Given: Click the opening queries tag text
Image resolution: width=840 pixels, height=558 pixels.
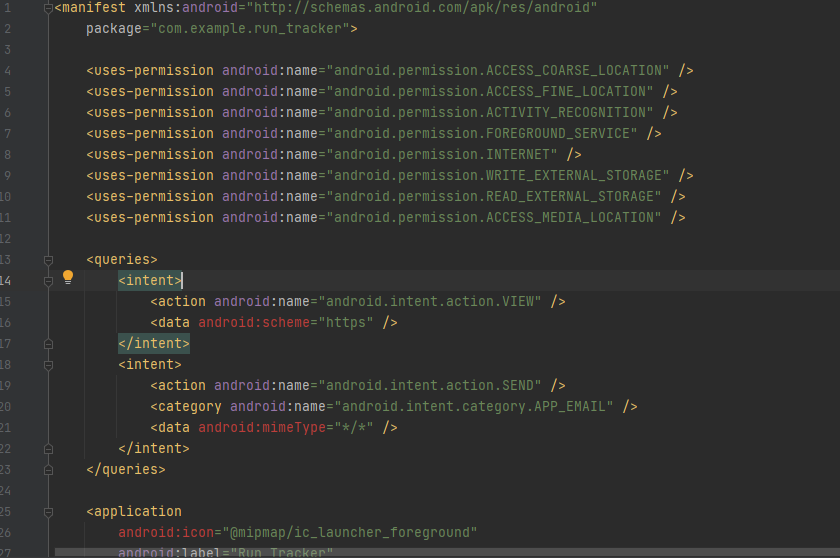Looking at the screenshot, I should tap(122, 260).
